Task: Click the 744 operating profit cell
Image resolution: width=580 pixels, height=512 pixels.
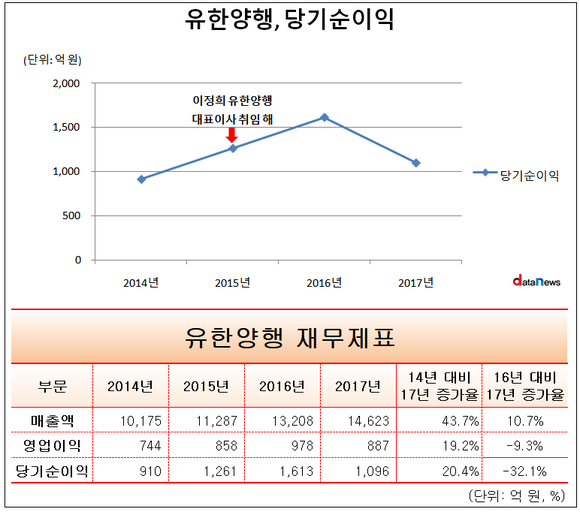Action: point(151,446)
